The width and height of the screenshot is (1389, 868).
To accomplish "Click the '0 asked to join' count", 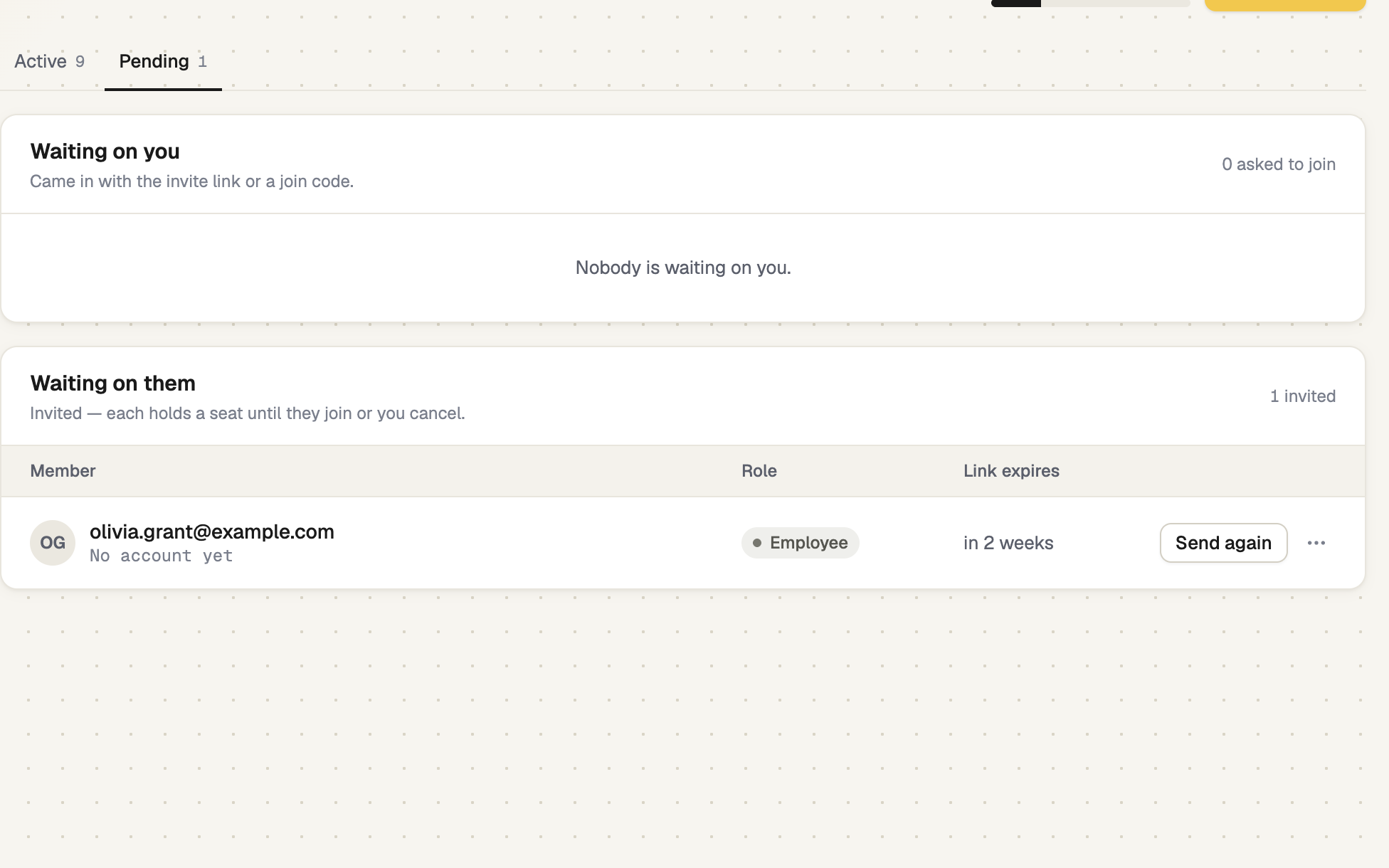I will (x=1279, y=164).
